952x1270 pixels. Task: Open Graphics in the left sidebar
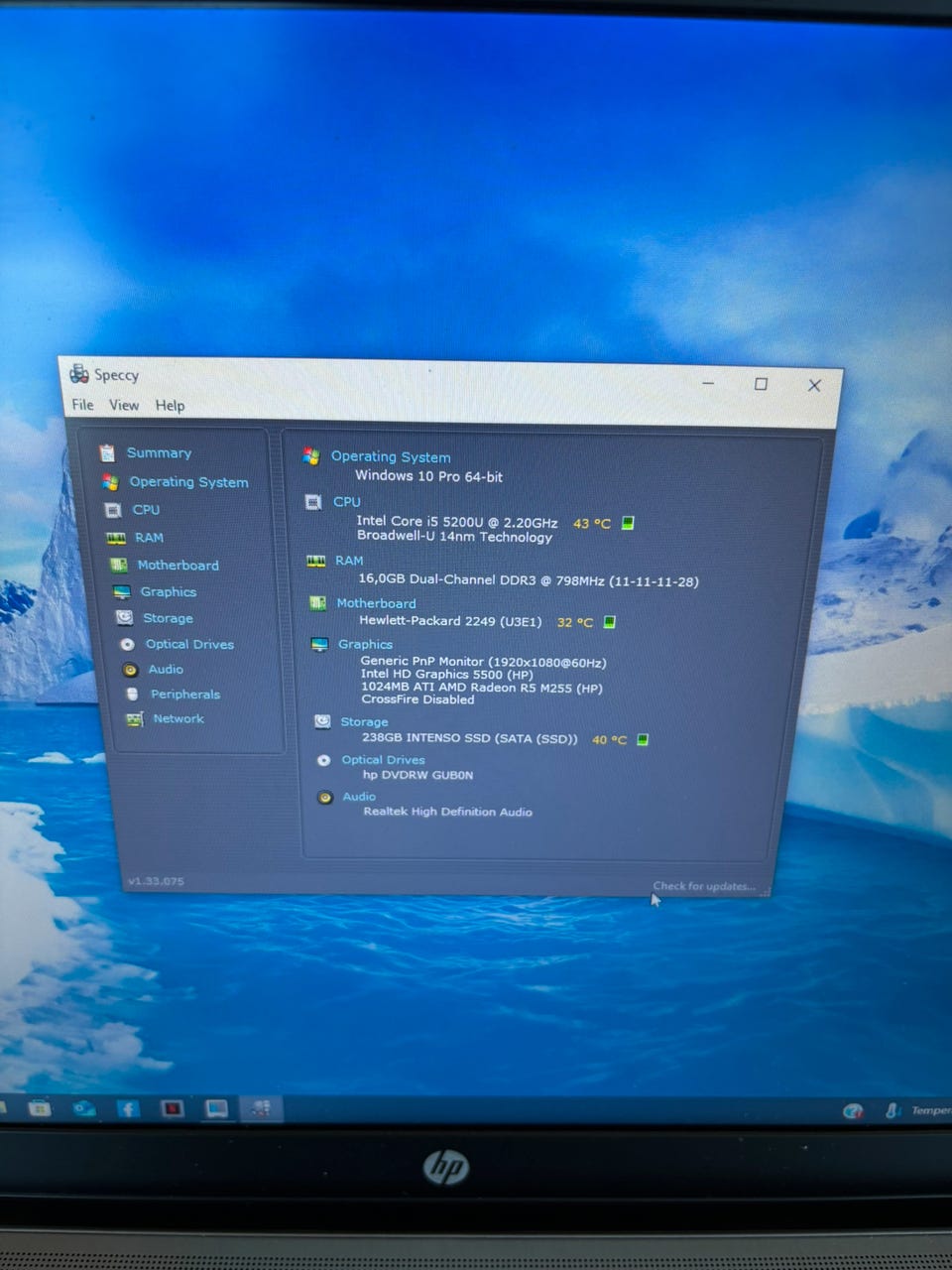168,591
